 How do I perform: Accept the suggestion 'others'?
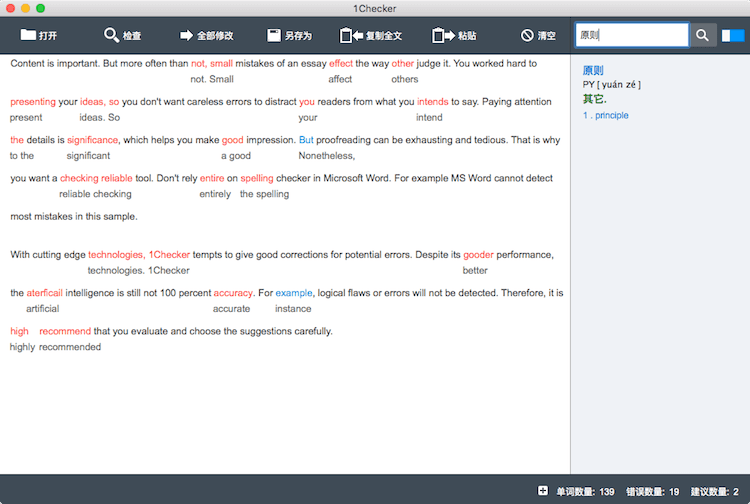tap(405, 79)
